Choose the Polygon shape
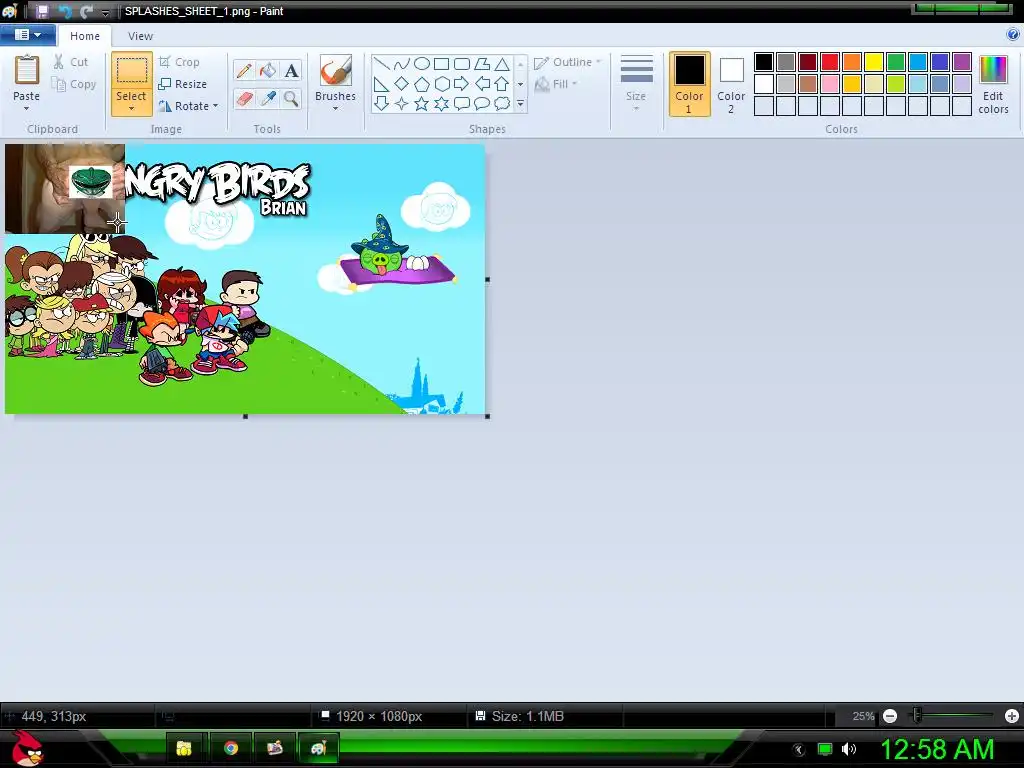 pyautogui.click(x=482, y=63)
